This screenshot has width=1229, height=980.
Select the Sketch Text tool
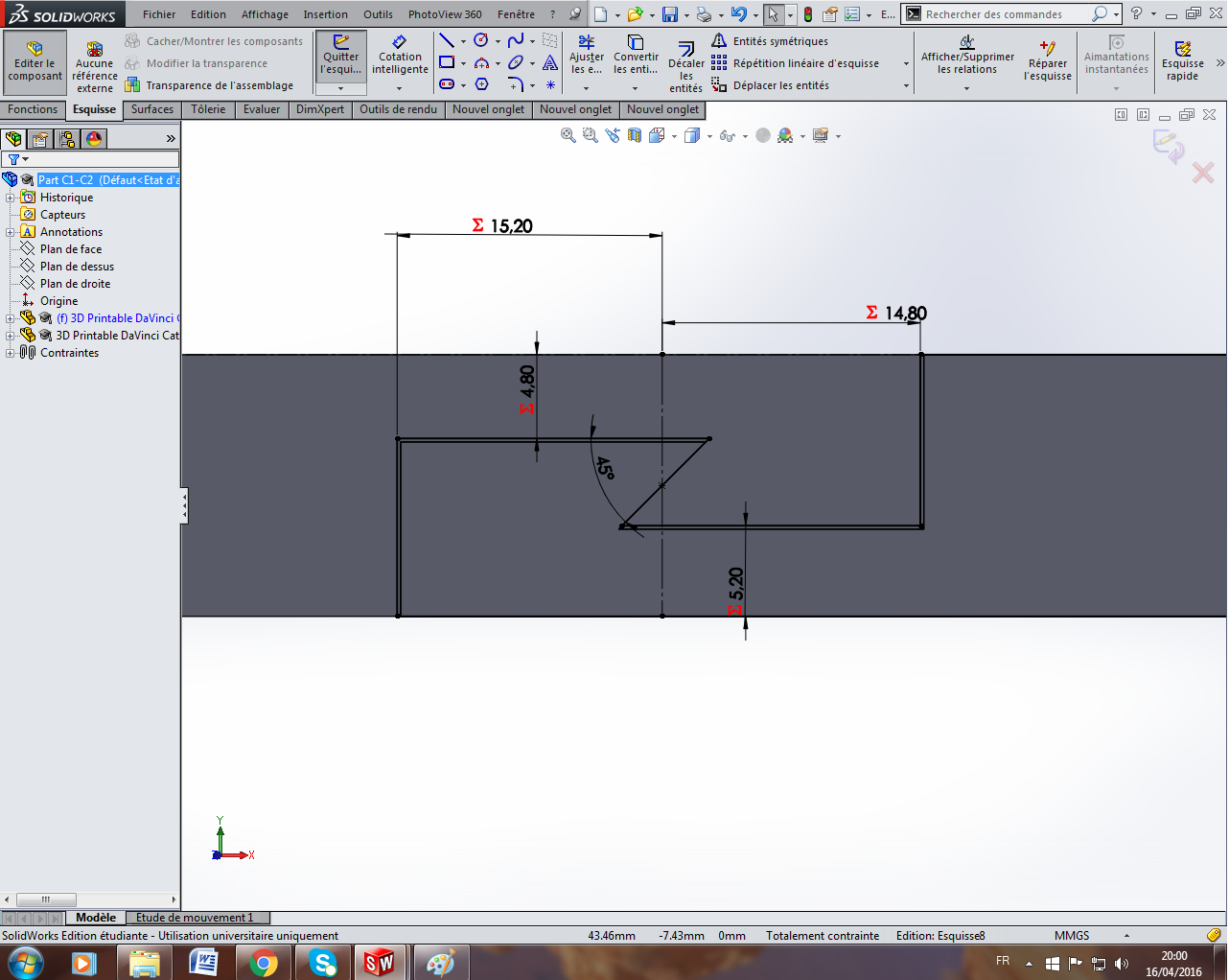[x=550, y=62]
